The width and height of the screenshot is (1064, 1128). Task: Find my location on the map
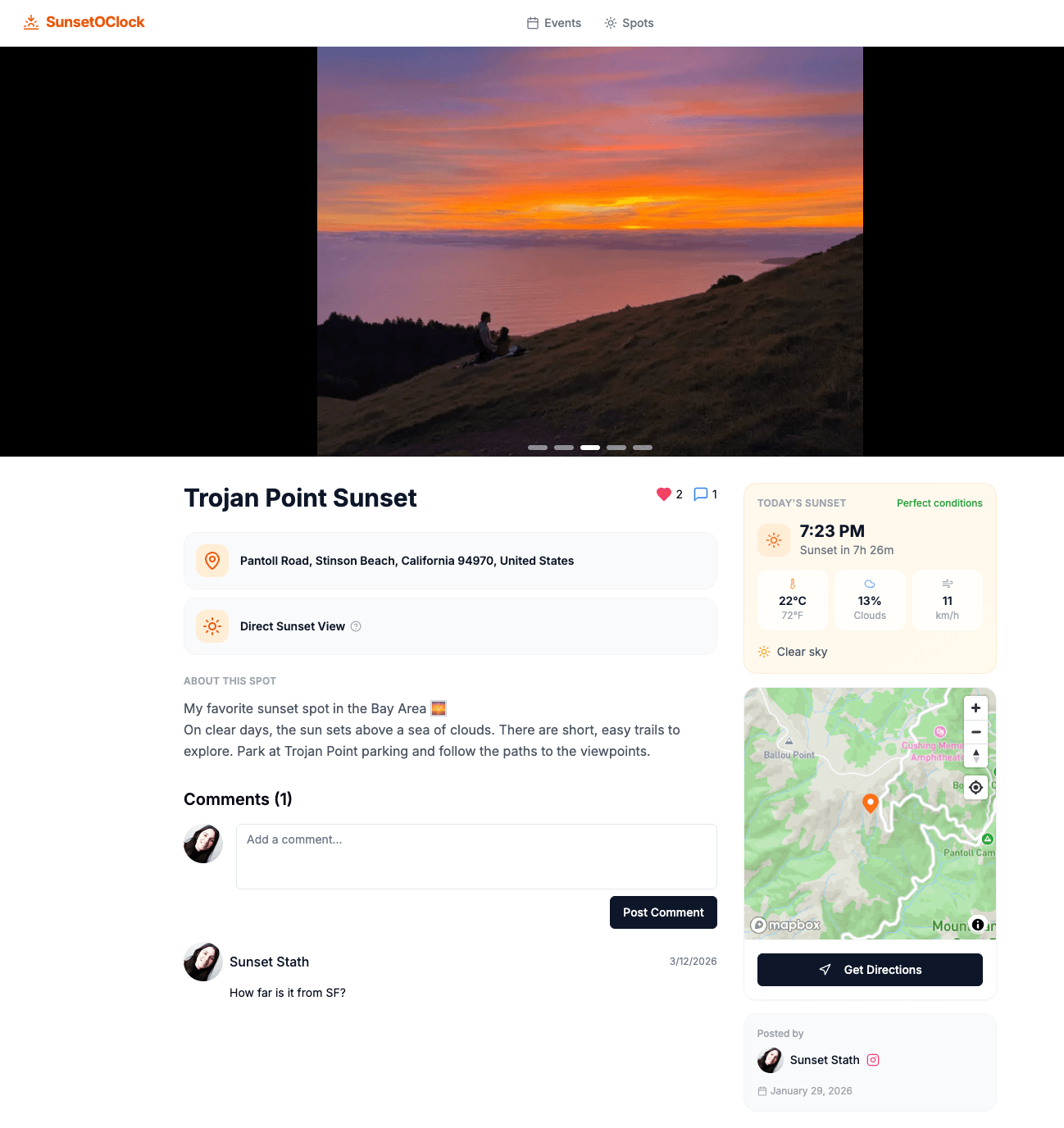[975, 787]
